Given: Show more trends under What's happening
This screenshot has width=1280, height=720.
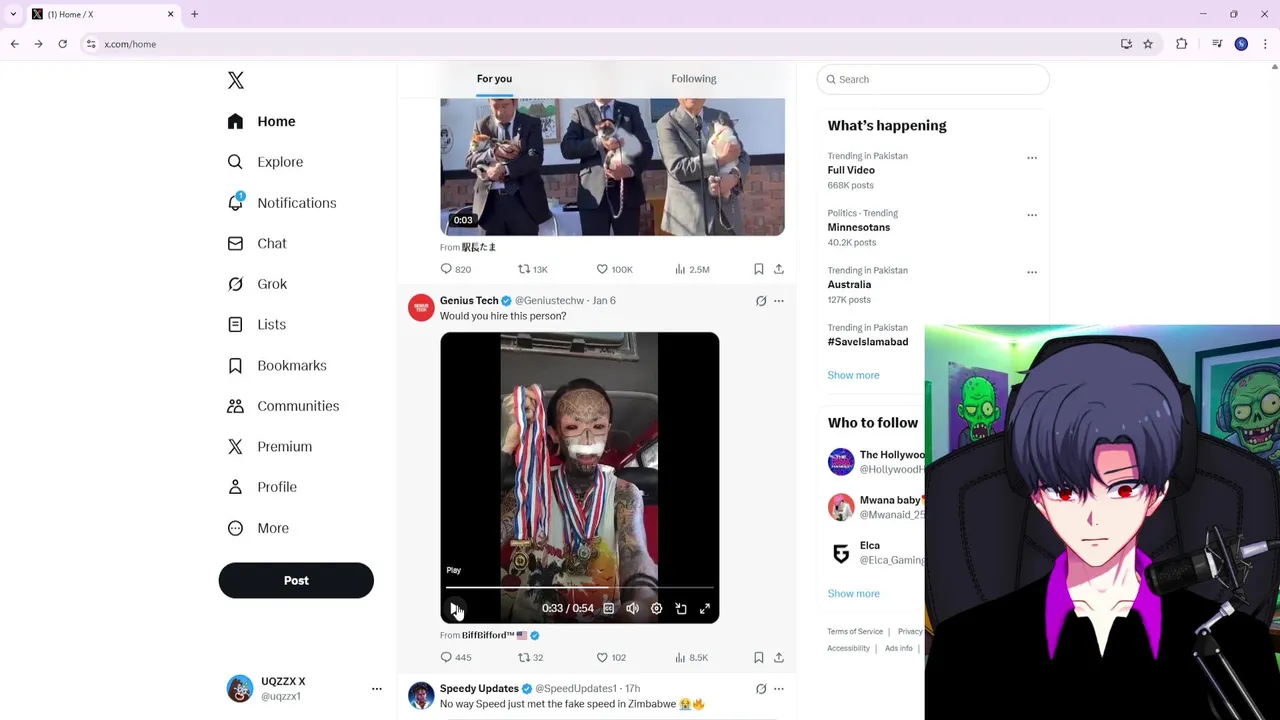Looking at the screenshot, I should (x=853, y=375).
